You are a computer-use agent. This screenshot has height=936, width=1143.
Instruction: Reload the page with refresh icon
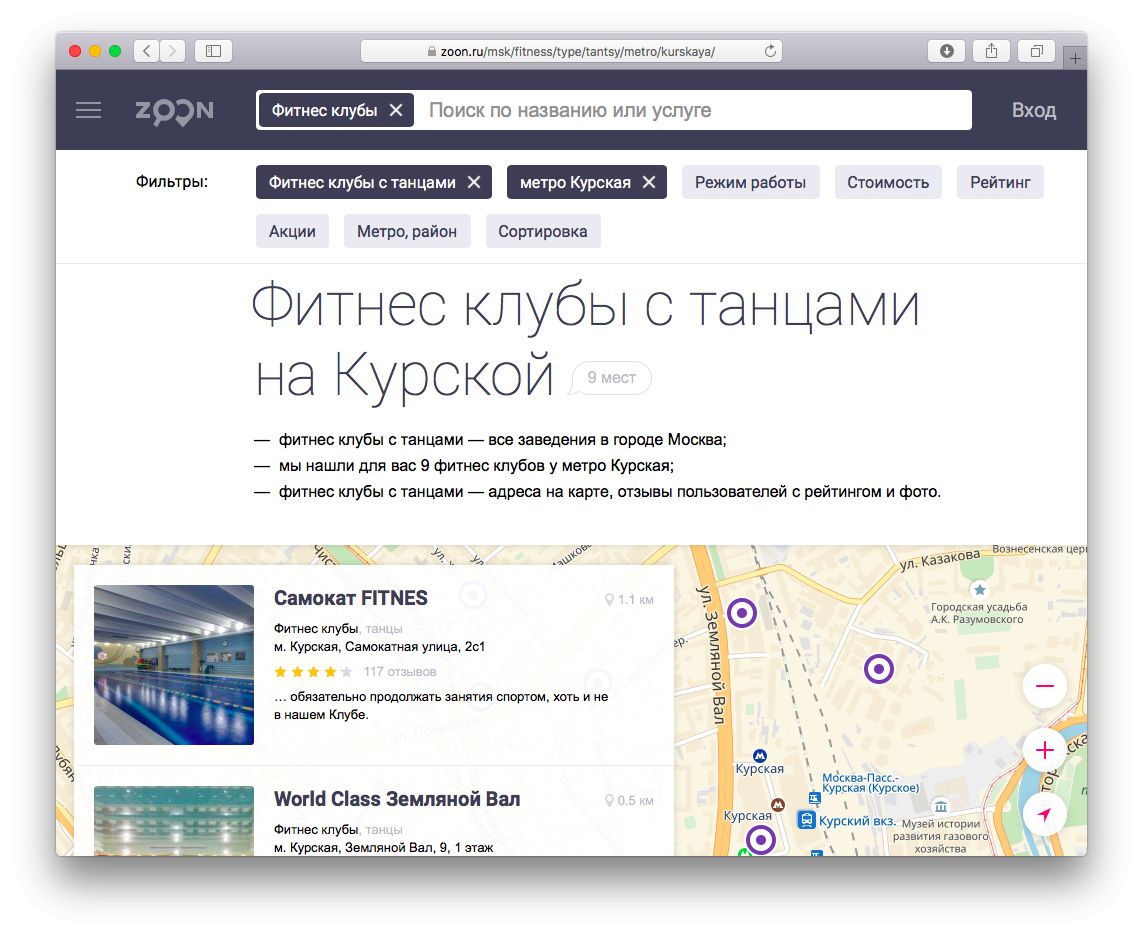point(770,51)
